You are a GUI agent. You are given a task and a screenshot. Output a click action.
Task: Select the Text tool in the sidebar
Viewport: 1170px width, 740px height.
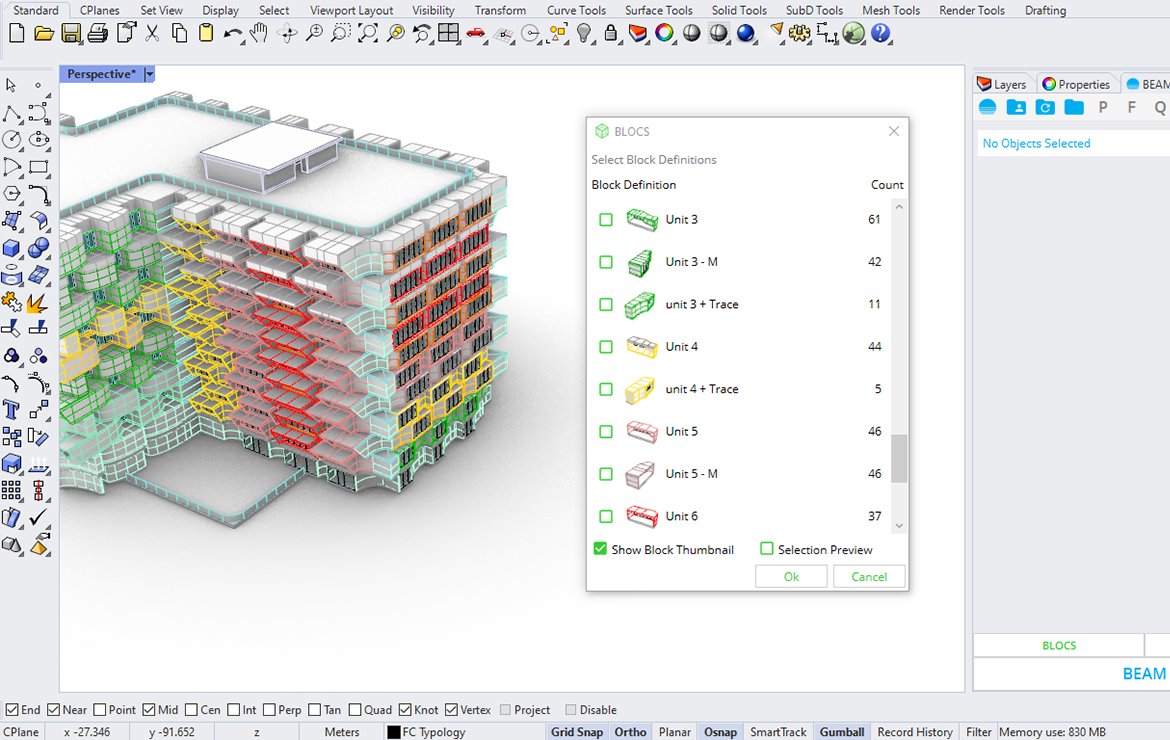pyautogui.click(x=11, y=409)
